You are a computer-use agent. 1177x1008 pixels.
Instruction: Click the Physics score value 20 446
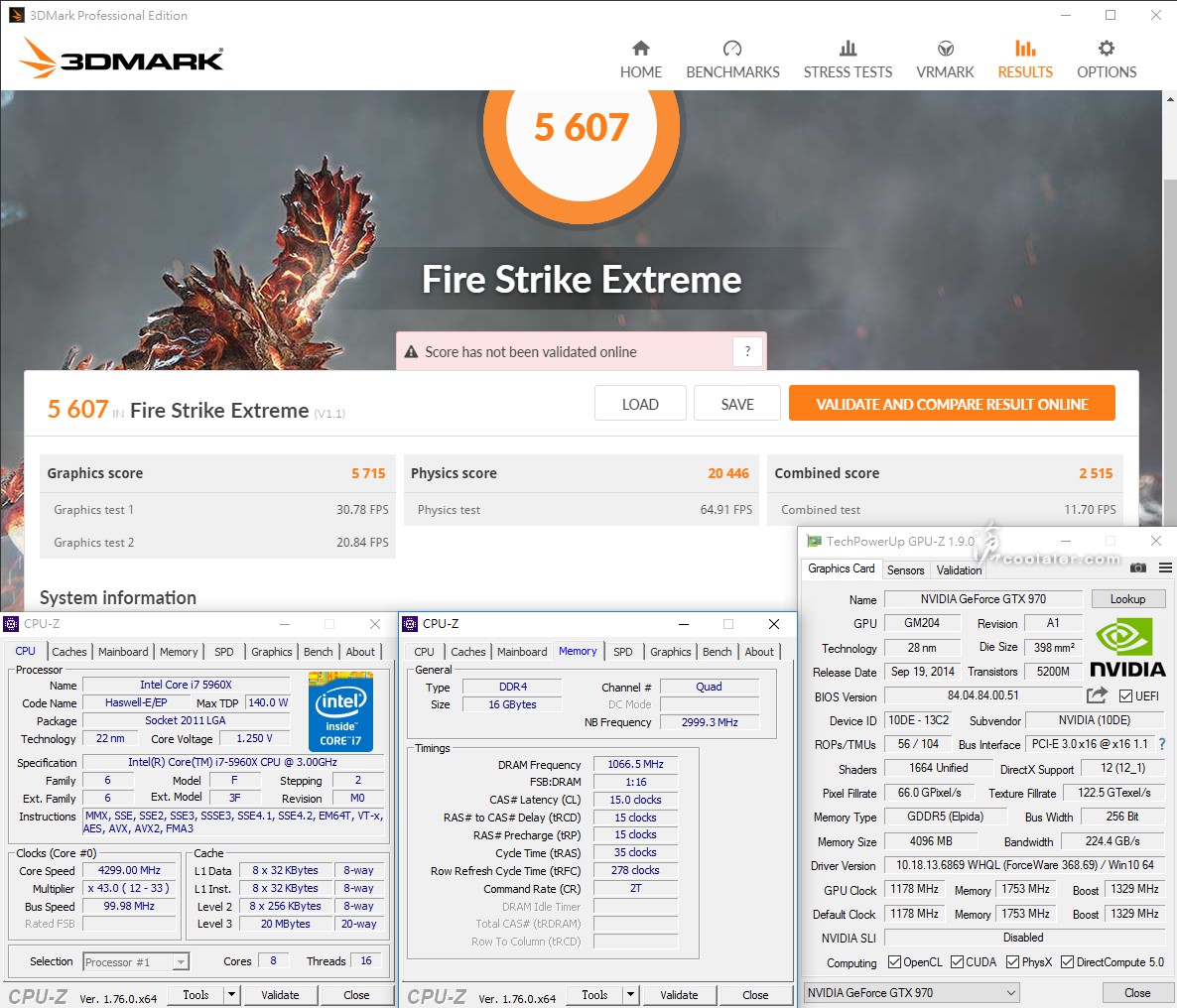coord(728,473)
